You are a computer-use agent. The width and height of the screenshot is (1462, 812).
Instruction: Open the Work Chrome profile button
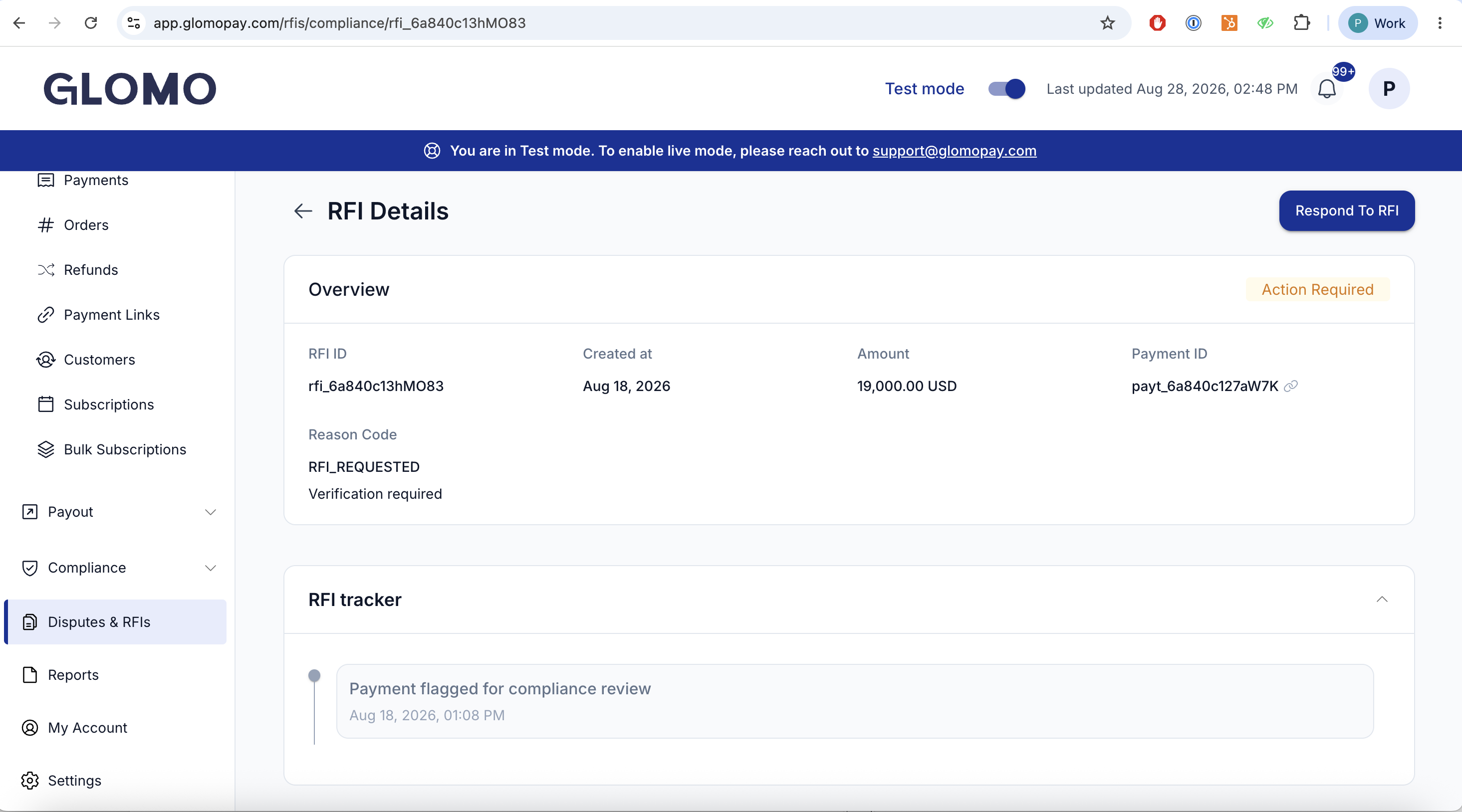(1378, 23)
